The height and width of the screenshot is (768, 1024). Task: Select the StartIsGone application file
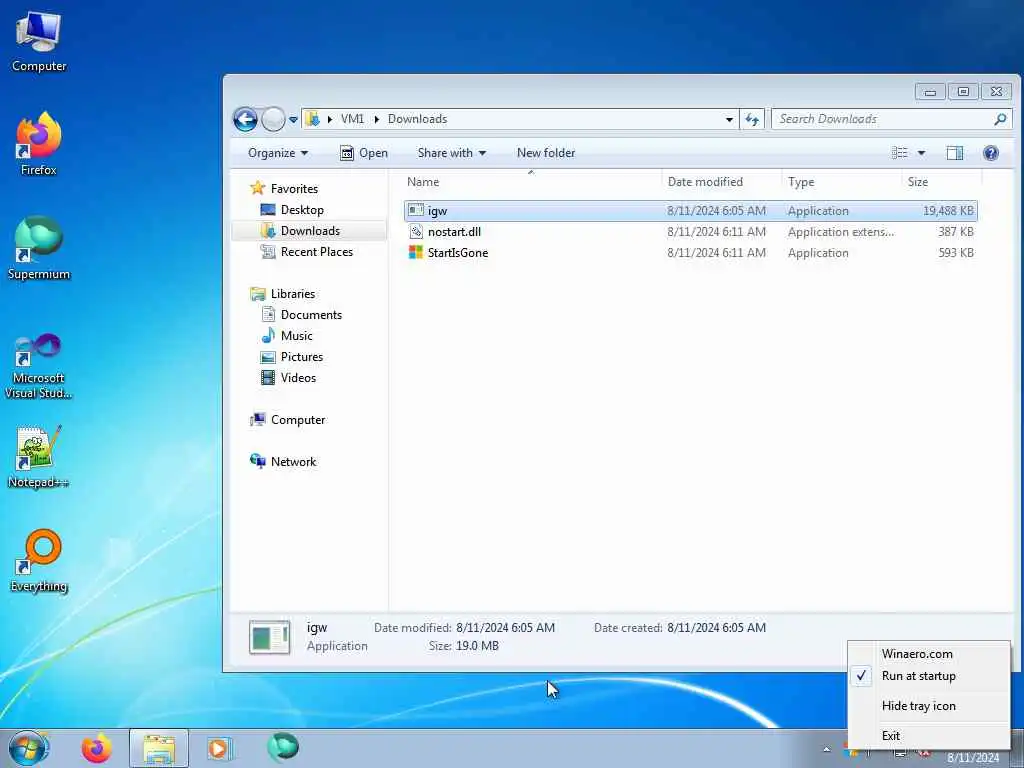point(691,253)
